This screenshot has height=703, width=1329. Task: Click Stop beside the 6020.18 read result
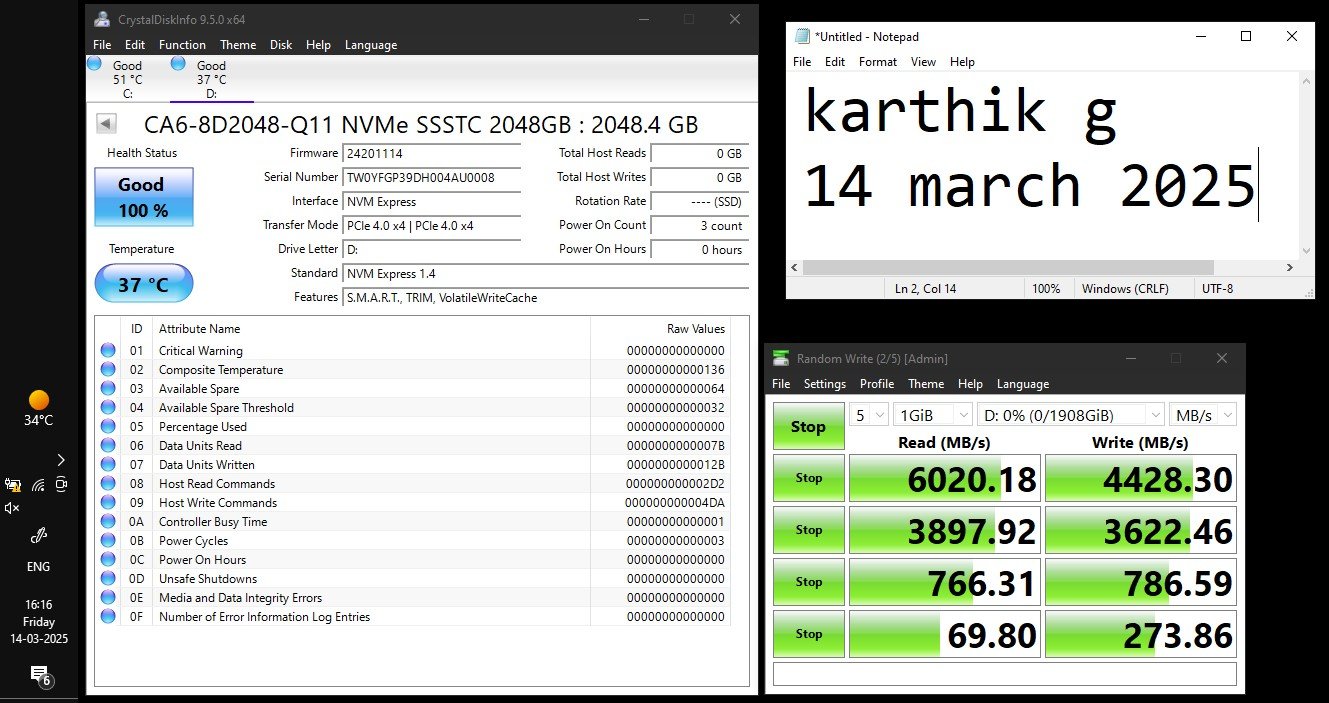808,478
